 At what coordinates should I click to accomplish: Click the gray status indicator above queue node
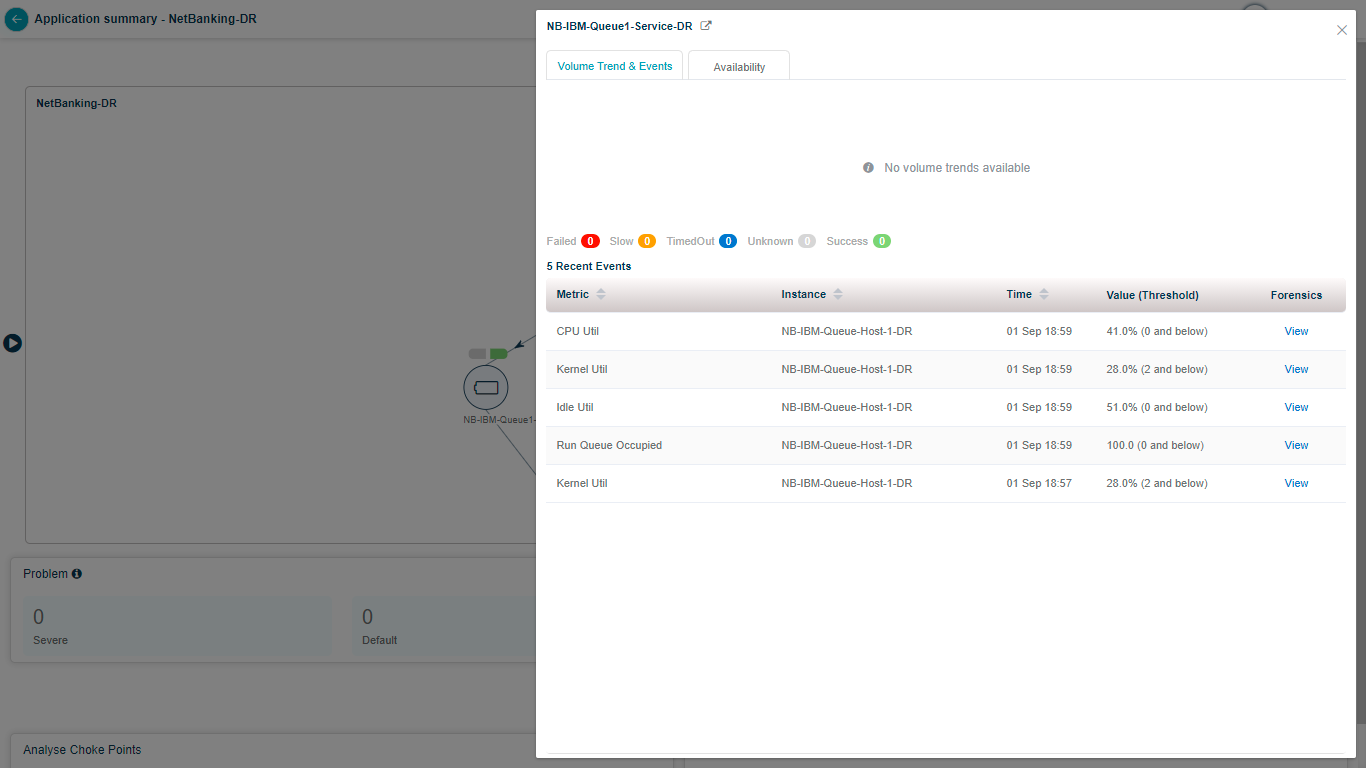[477, 354]
